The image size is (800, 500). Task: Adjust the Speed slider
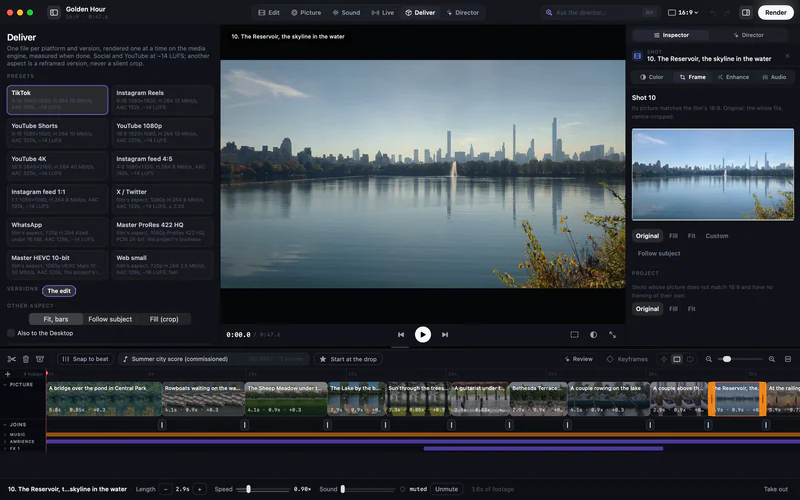(x=264, y=489)
